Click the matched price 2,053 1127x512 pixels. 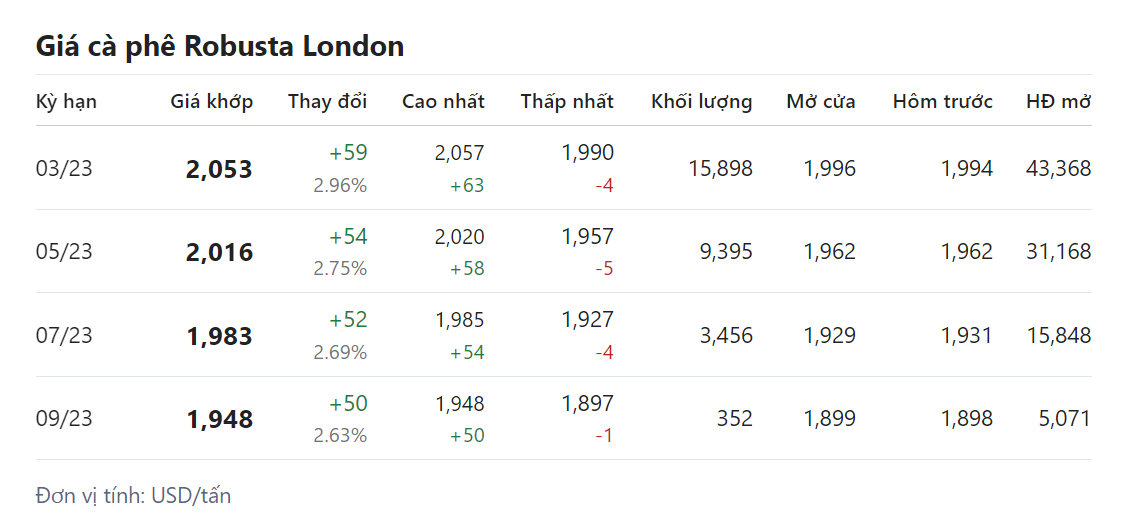pos(219,170)
